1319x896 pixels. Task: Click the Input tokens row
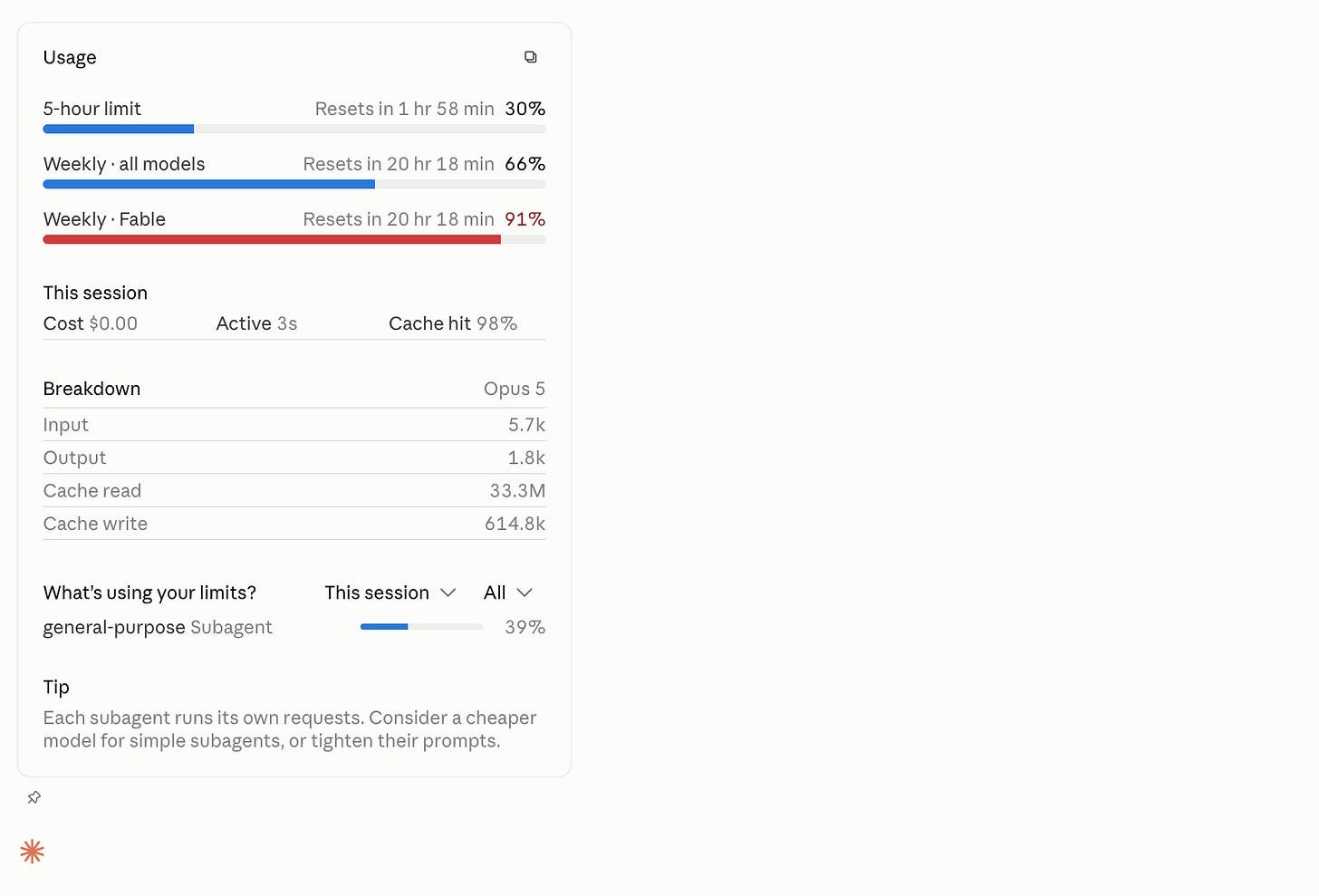coord(294,425)
